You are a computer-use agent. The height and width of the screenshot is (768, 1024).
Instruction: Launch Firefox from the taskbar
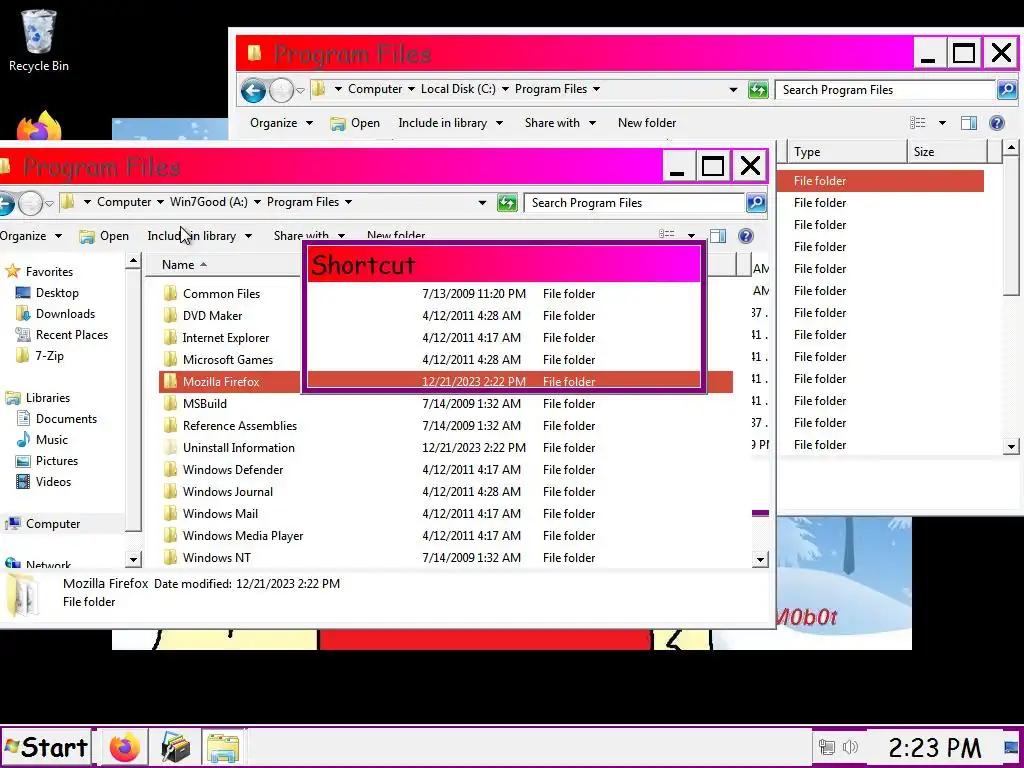click(x=125, y=747)
